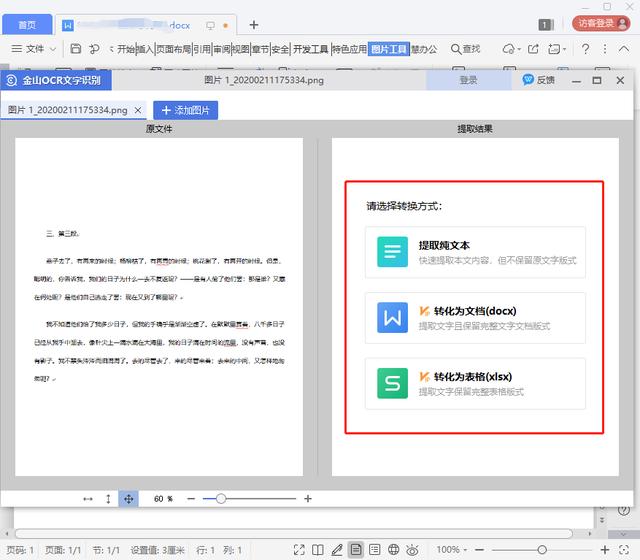Switch to the 开始 ribbon tab
This screenshot has width=640, height=560.
pos(126,49)
